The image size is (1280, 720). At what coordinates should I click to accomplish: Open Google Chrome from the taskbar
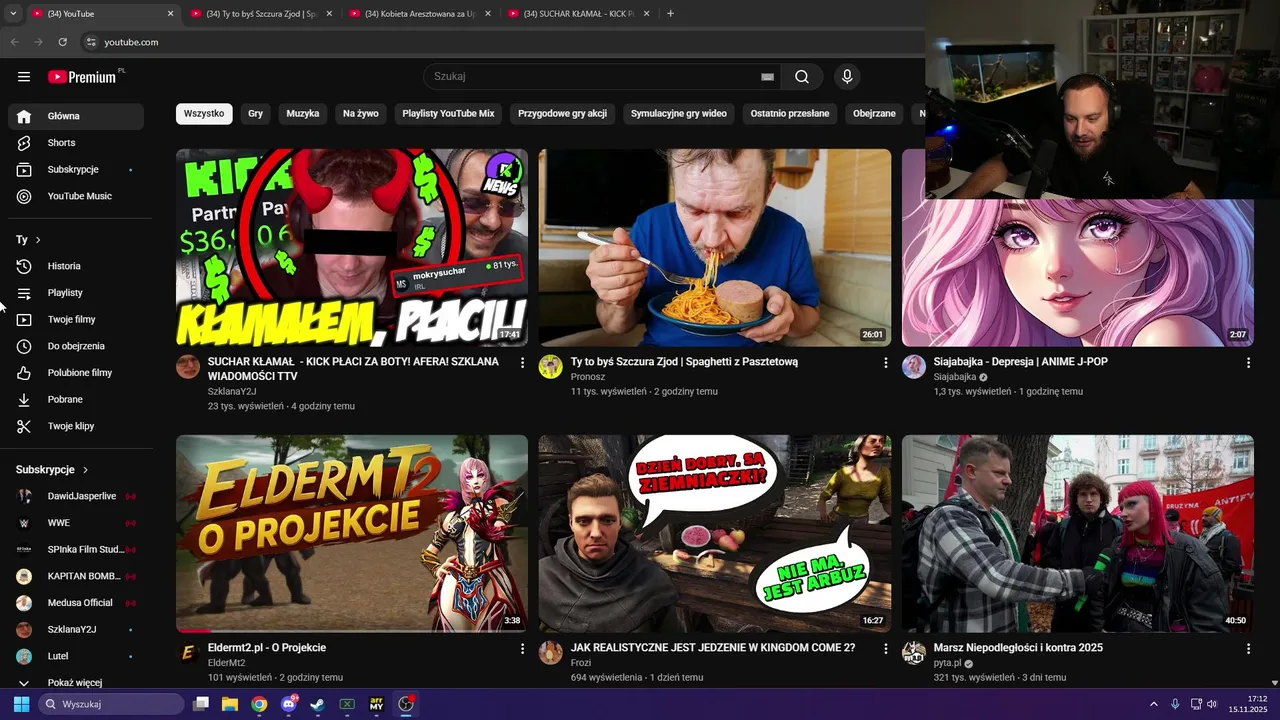click(x=259, y=704)
